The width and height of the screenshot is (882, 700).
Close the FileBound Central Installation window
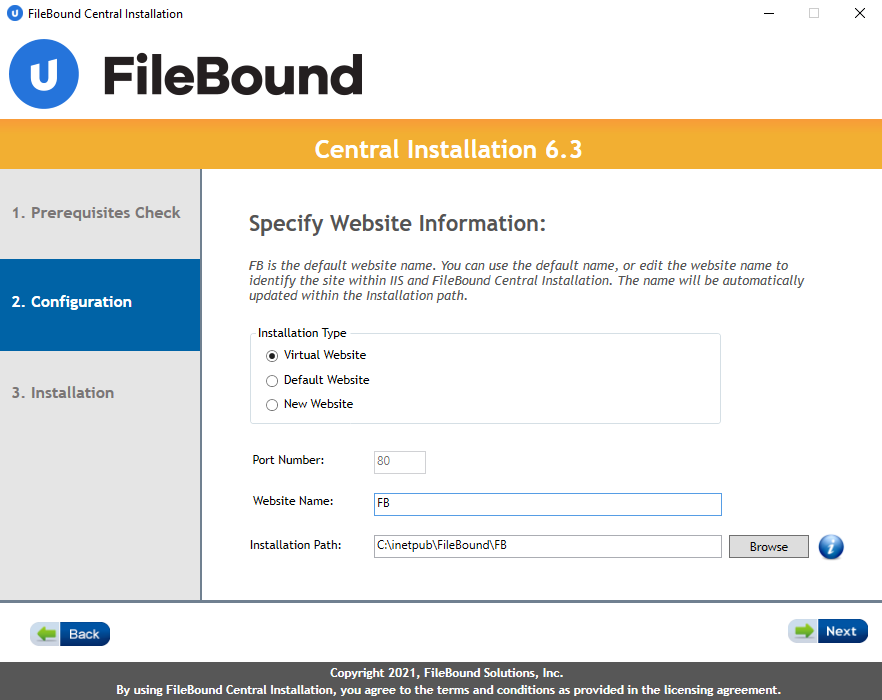click(x=859, y=14)
